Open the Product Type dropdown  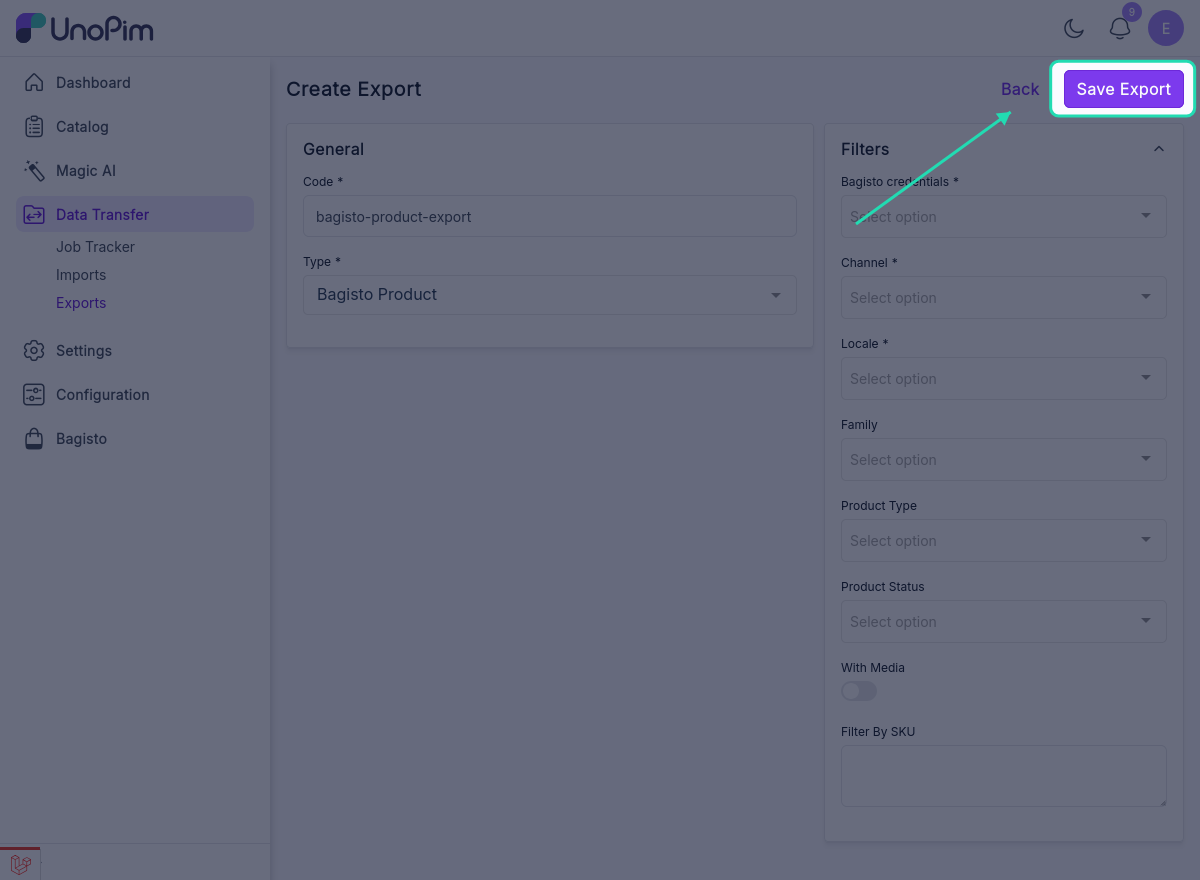(x=1004, y=540)
